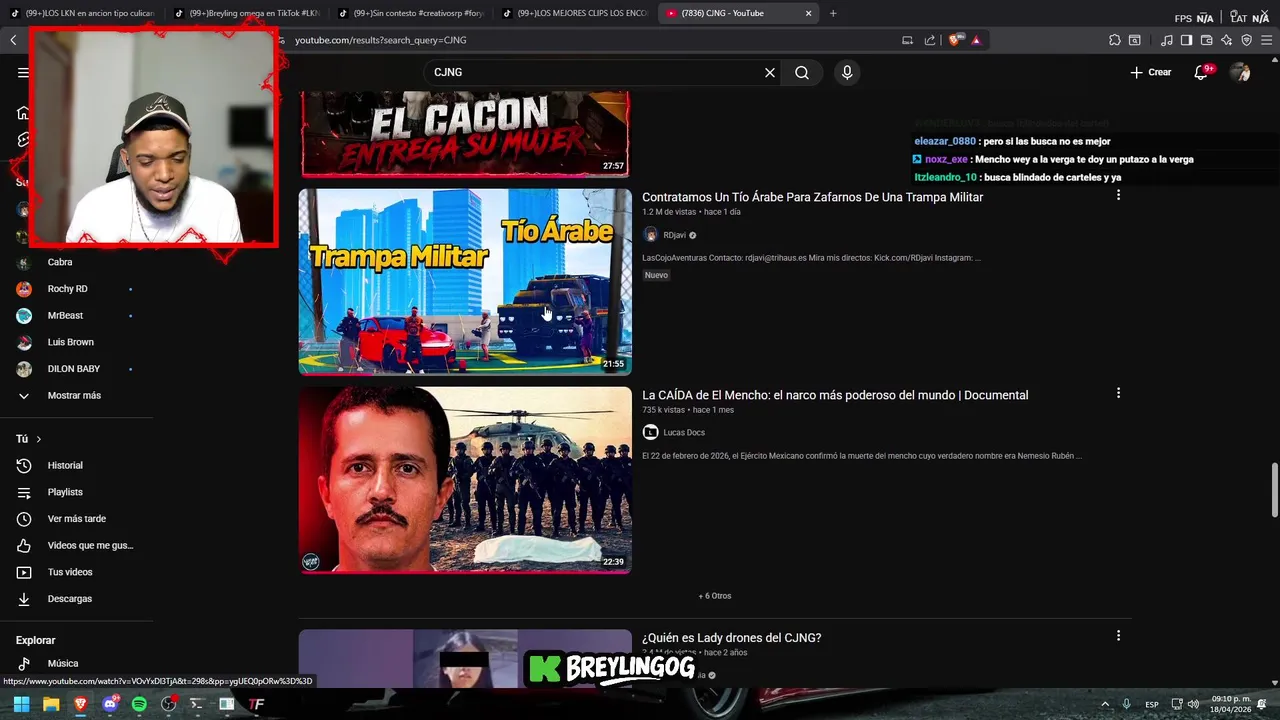
Task: Open Spotify from the taskbar
Action: [139, 704]
